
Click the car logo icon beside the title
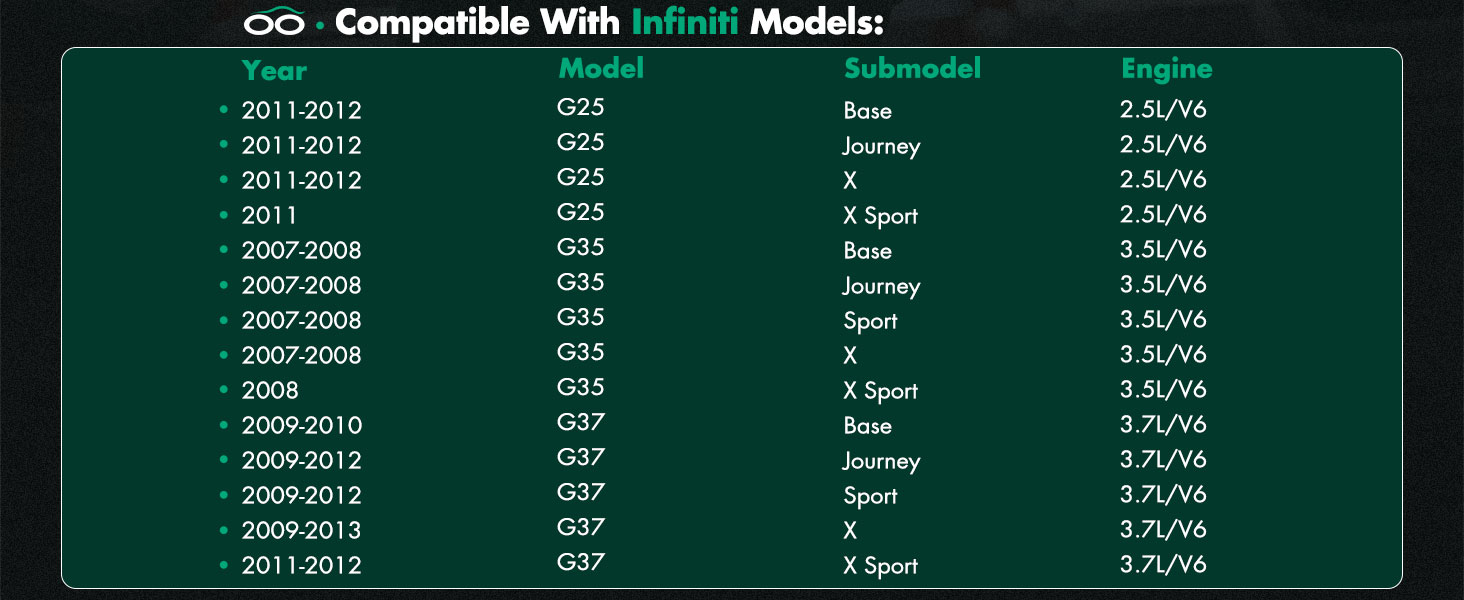(274, 21)
